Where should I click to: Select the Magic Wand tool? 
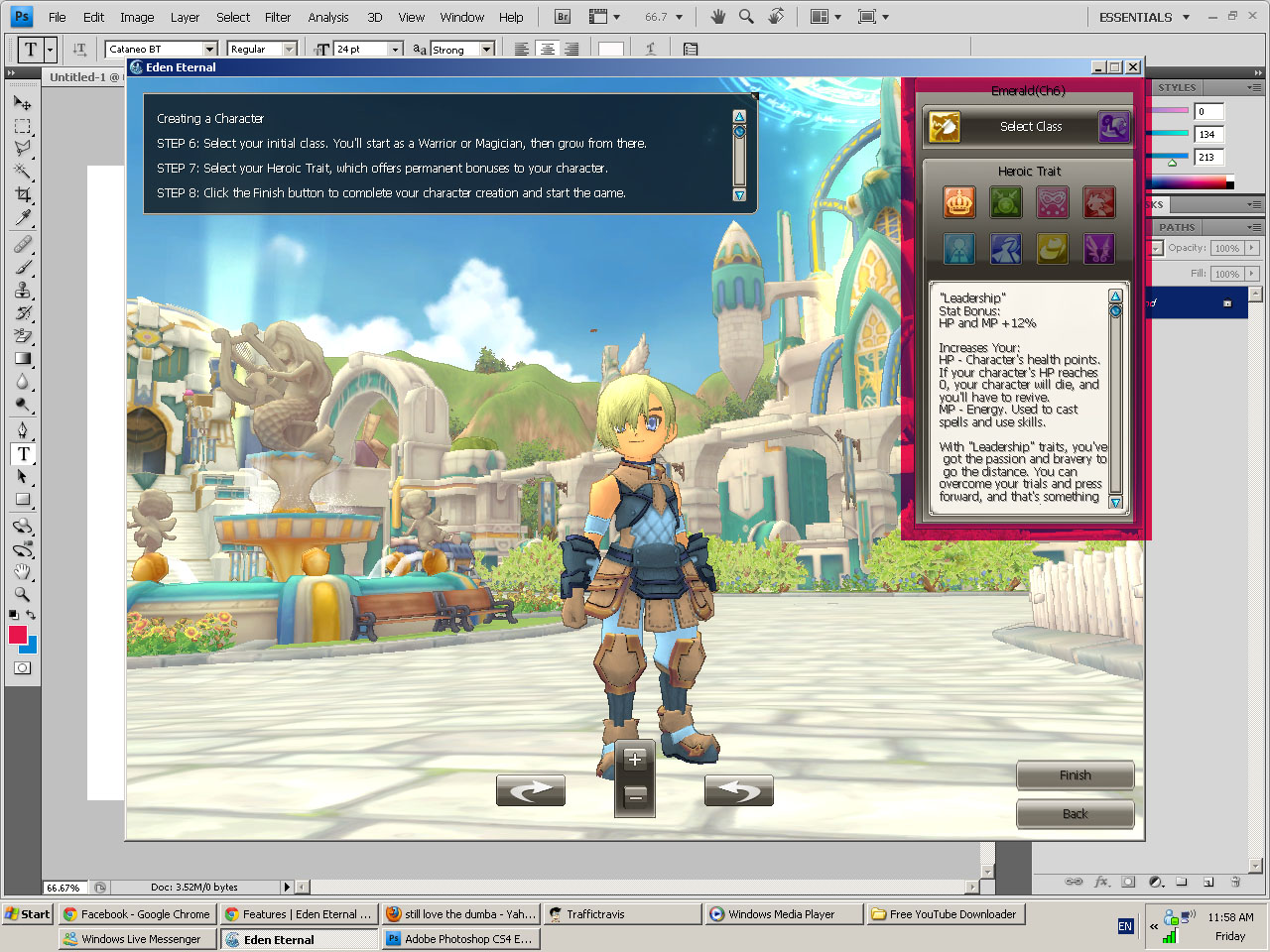[22, 172]
